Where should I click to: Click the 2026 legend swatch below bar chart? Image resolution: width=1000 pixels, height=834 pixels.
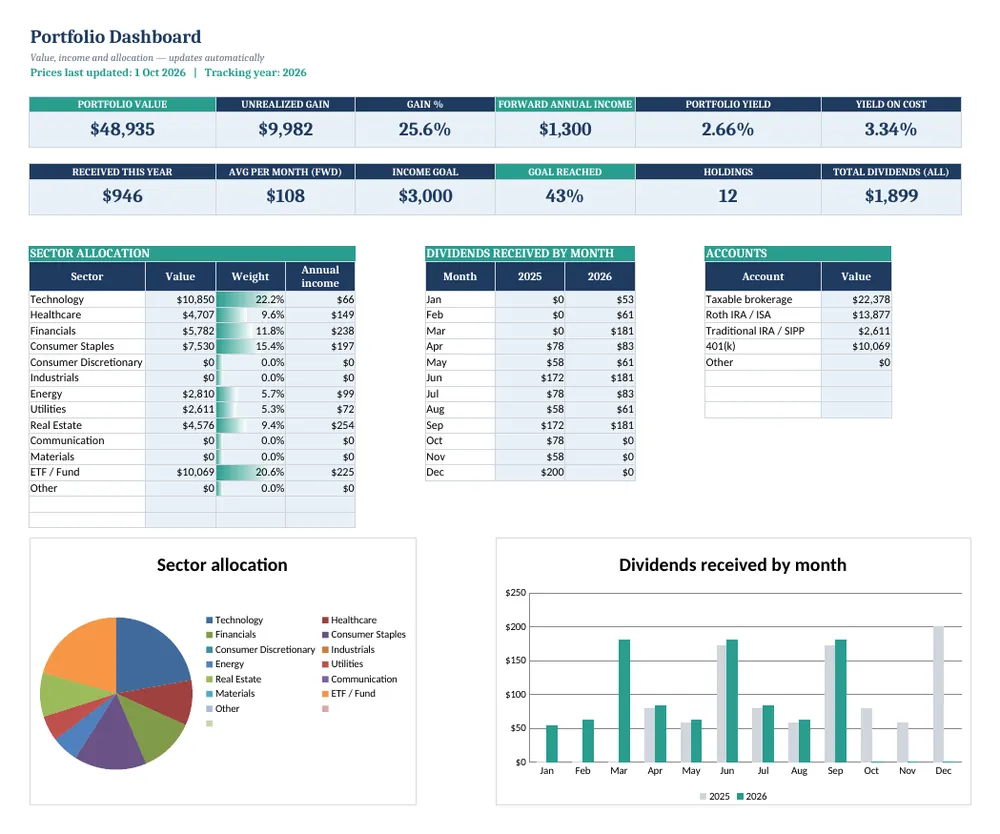tap(740, 797)
